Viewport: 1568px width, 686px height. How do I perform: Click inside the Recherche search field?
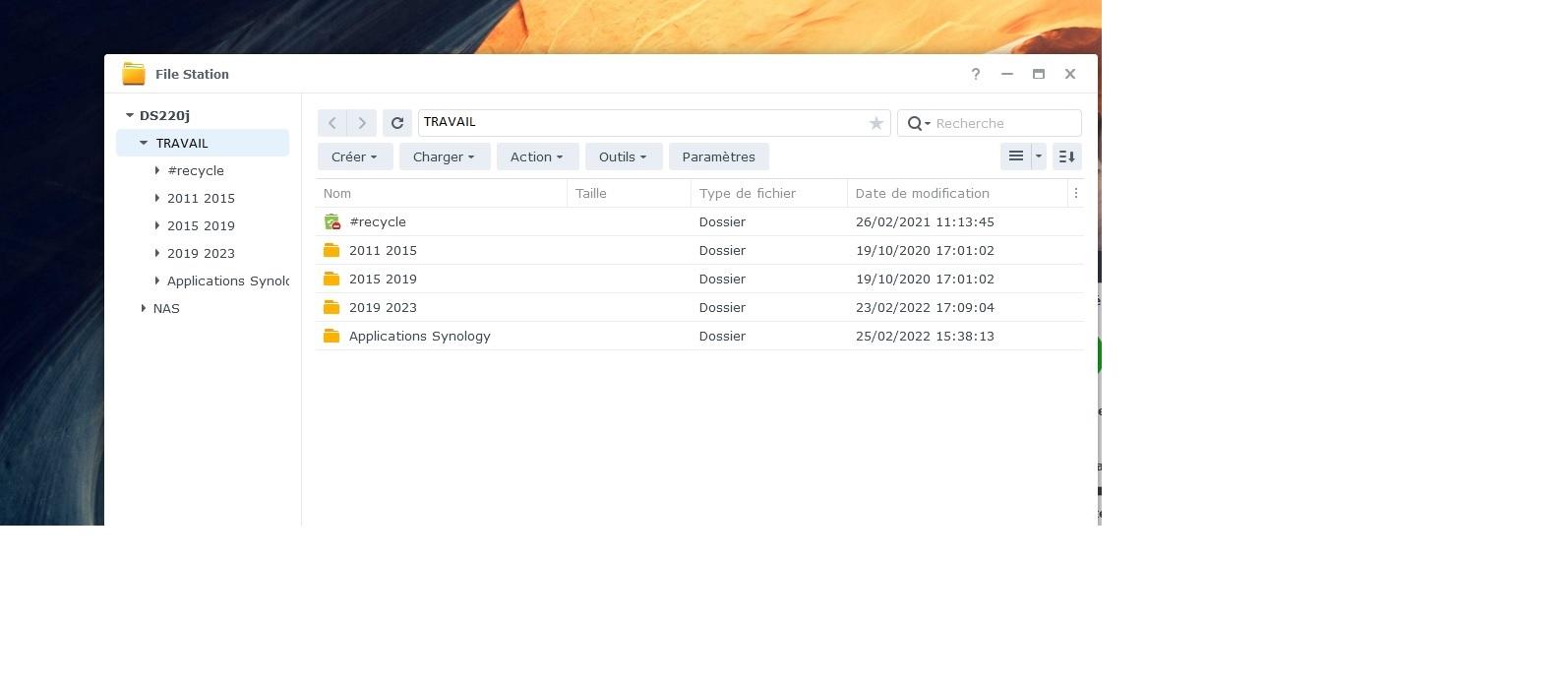pyautogui.click(x=1003, y=123)
